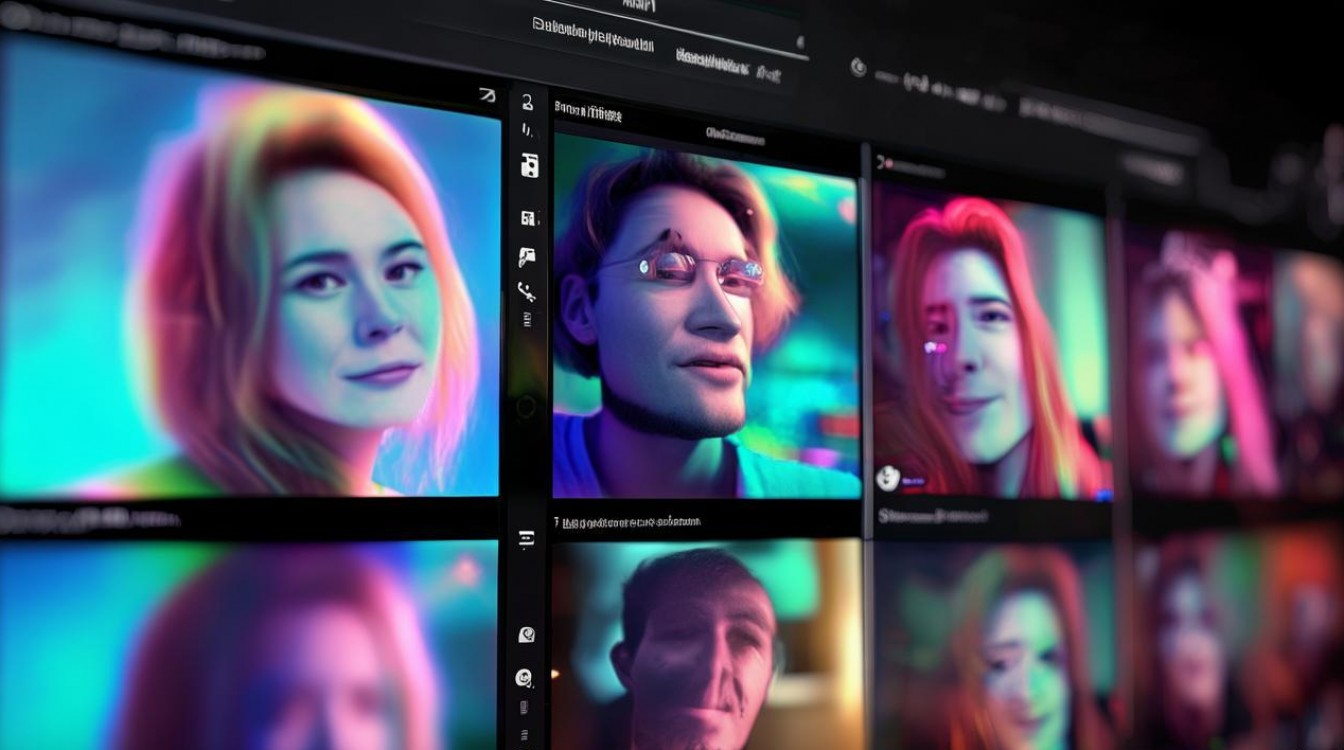Open the sharp portrait of the long red-haired woman
1344x750 pixels.
tap(991, 340)
